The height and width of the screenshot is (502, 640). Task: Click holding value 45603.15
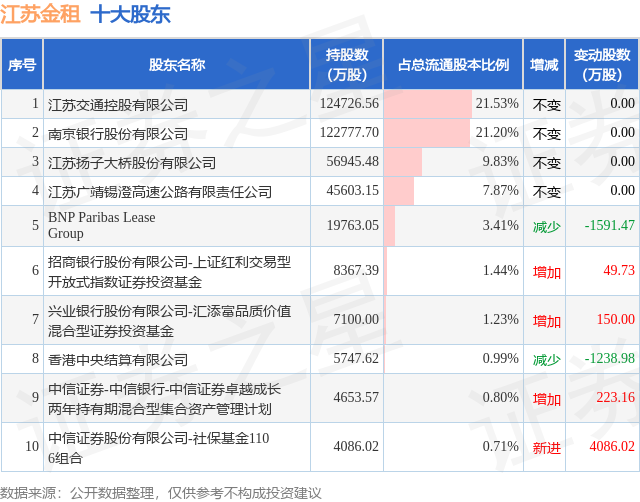[x=353, y=191]
